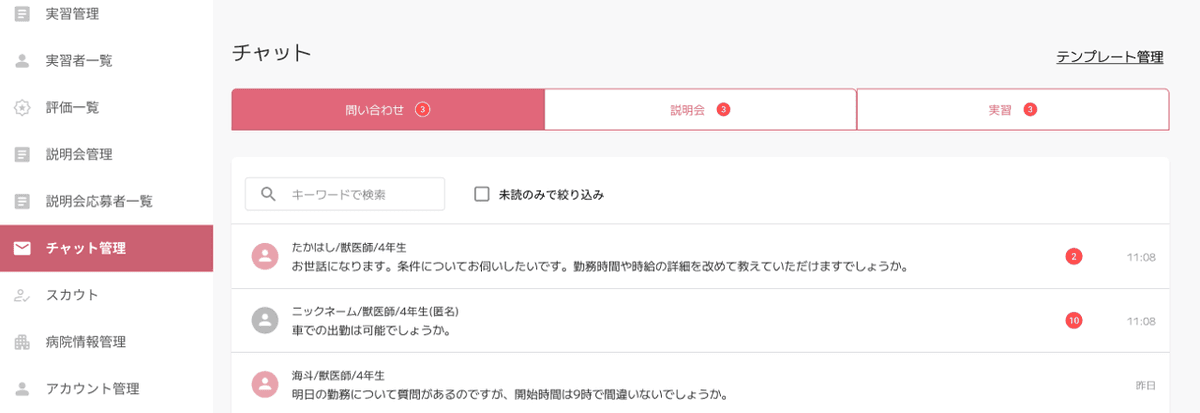The height and width of the screenshot is (413, 1200).
Task: Switch to the 実習 tab
Action: click(1012, 110)
